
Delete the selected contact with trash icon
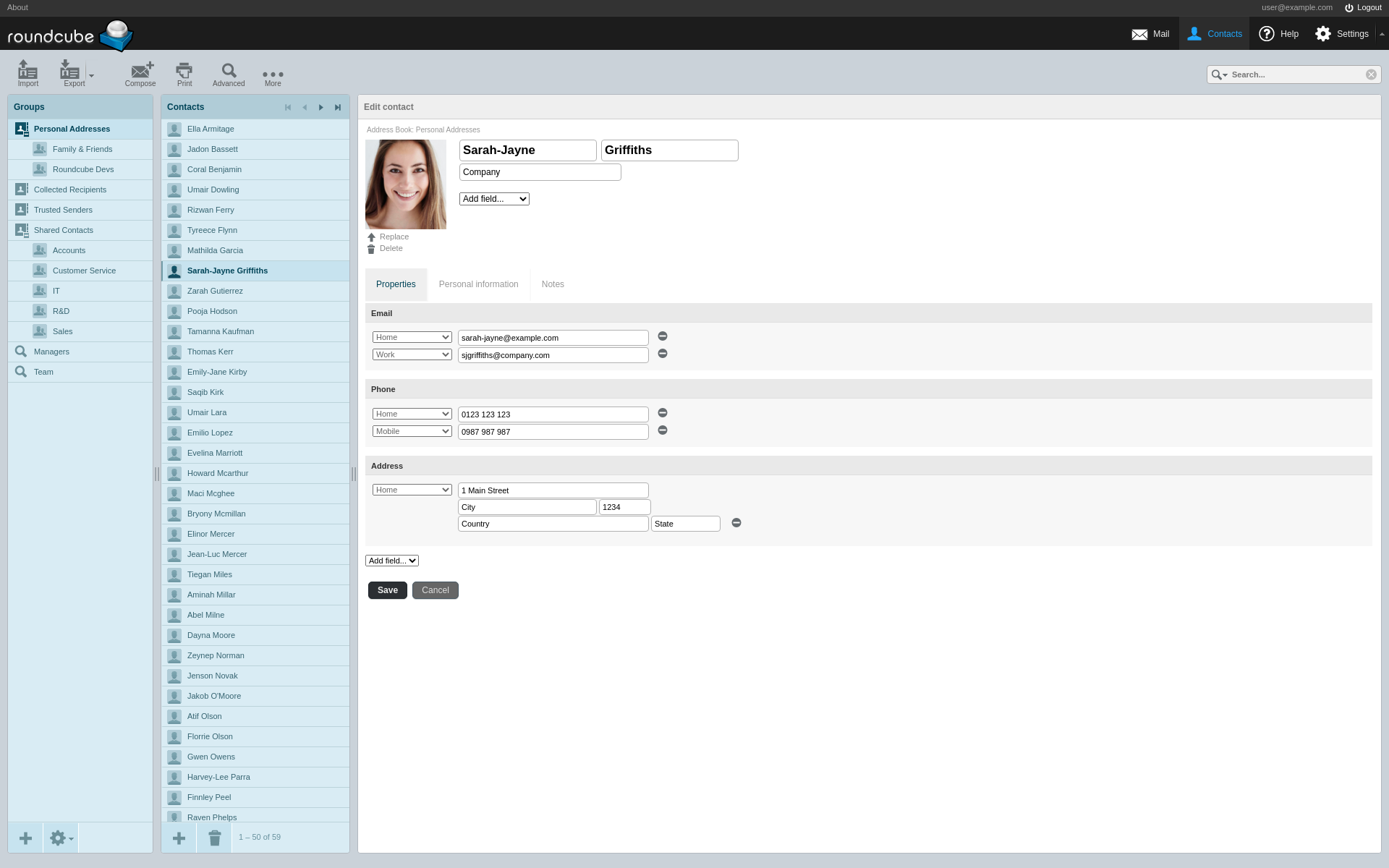pos(215,838)
